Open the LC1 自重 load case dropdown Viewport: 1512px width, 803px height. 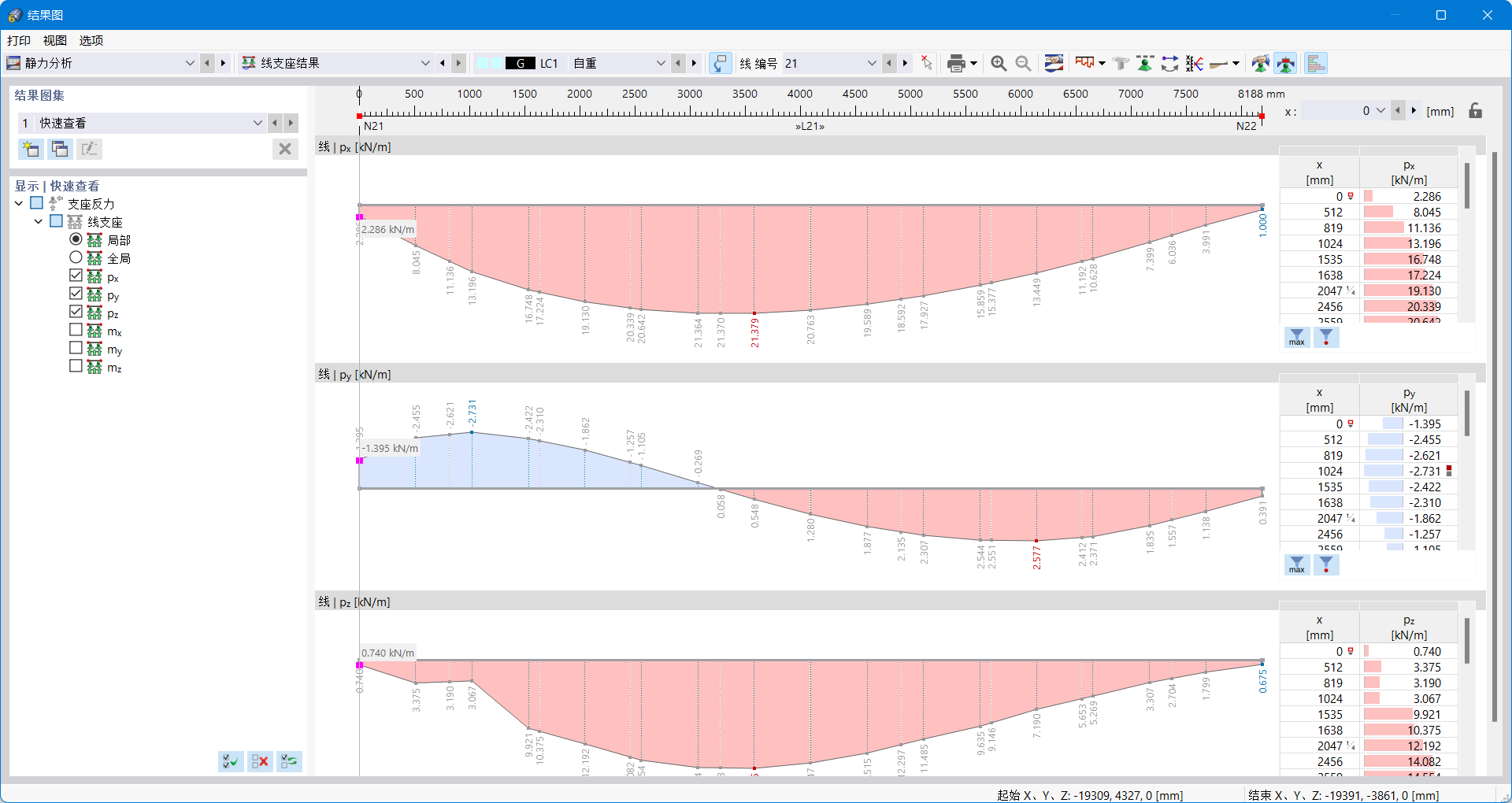coord(661,64)
